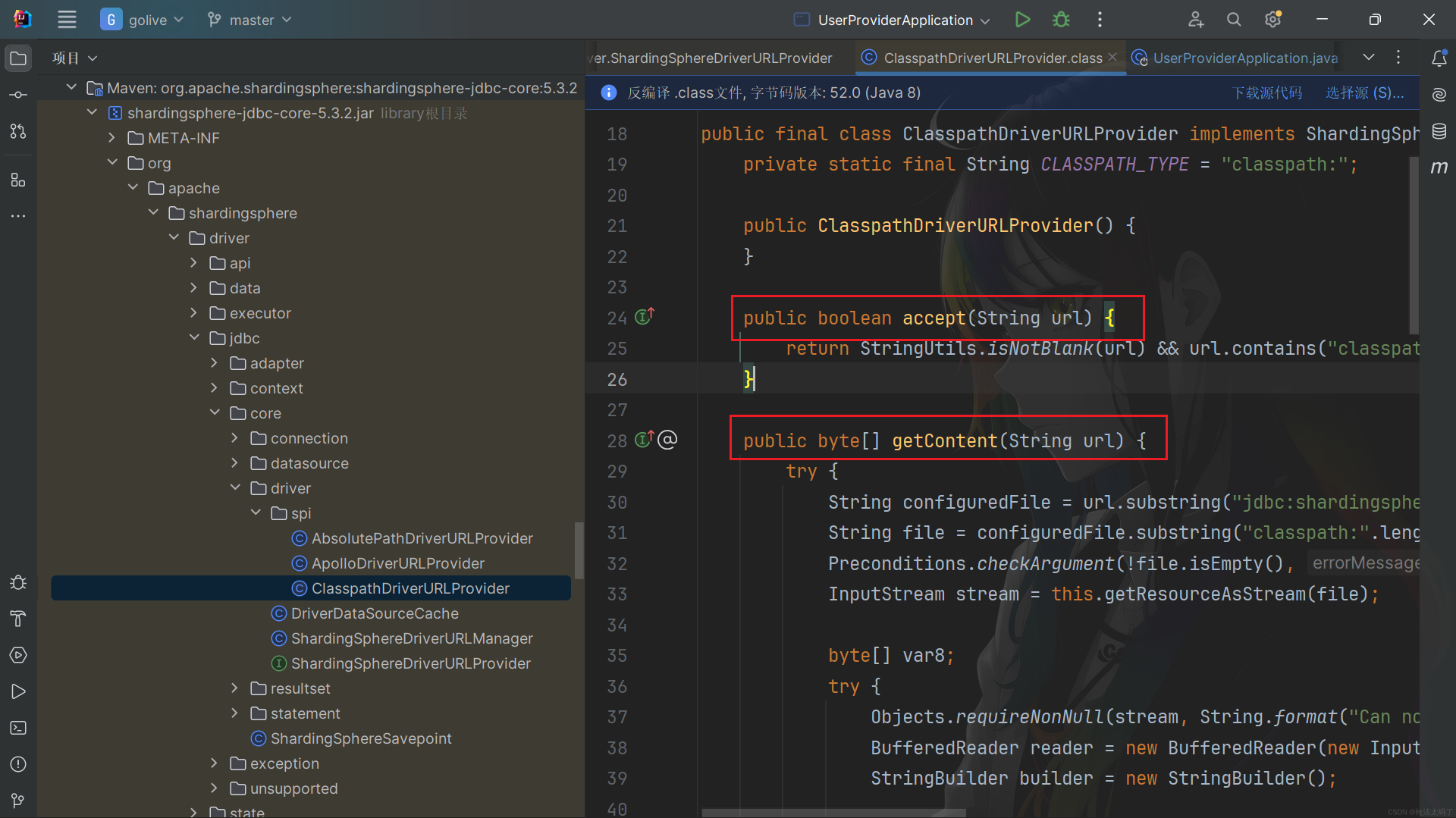Image resolution: width=1456 pixels, height=818 pixels.
Task: Click line number 33 in the gutter
Action: point(617,594)
